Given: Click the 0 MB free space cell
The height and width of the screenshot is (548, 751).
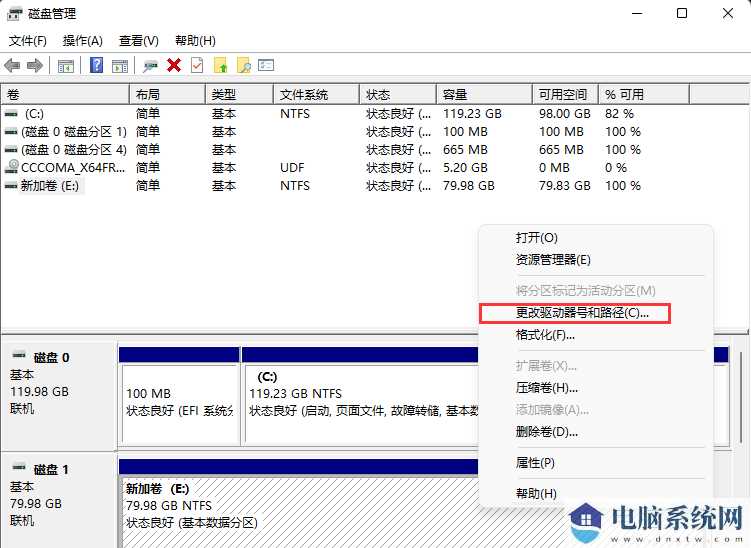Looking at the screenshot, I should (554, 168).
